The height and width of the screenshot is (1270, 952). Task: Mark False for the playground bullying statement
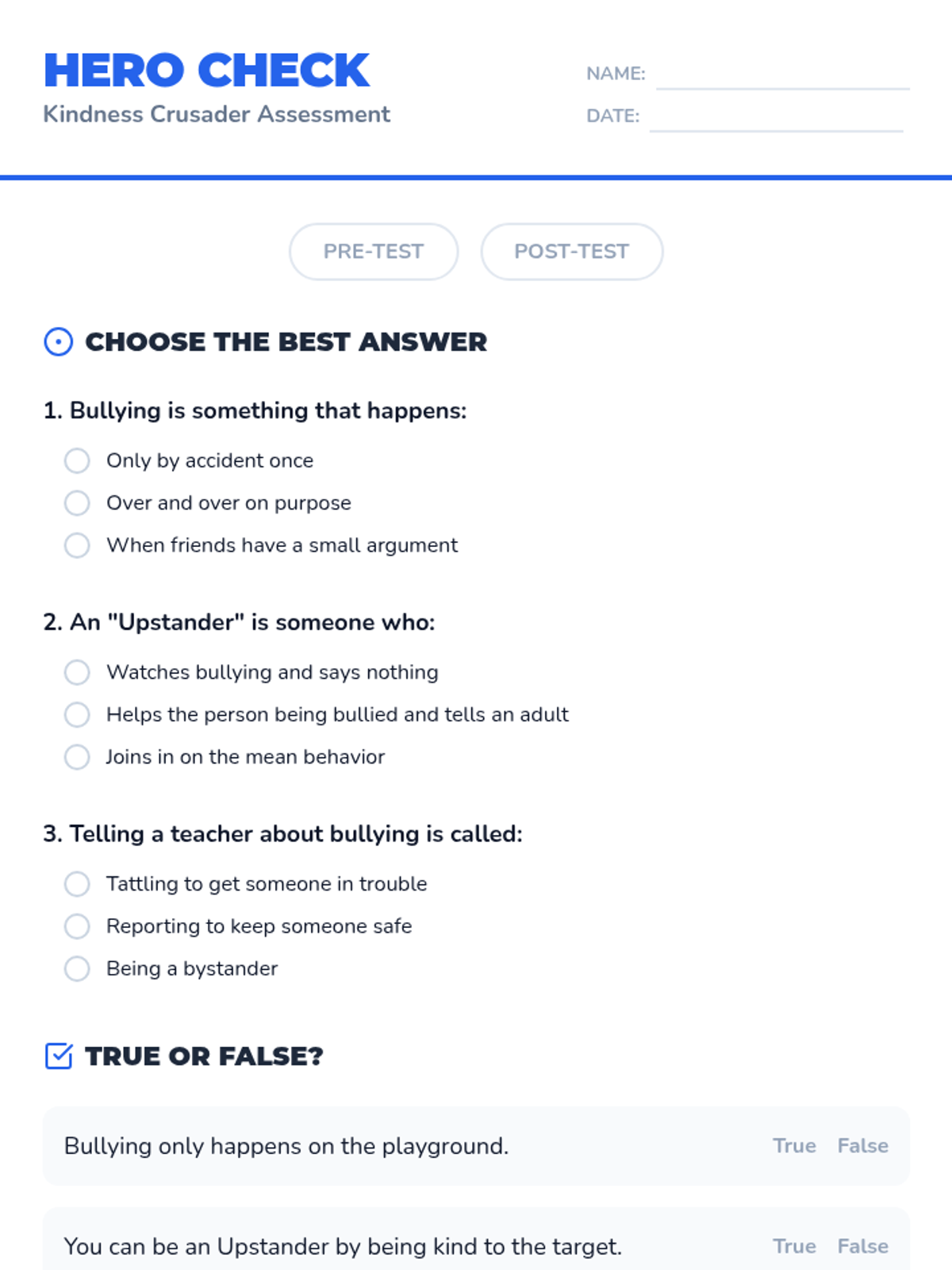pyautogui.click(x=862, y=1146)
